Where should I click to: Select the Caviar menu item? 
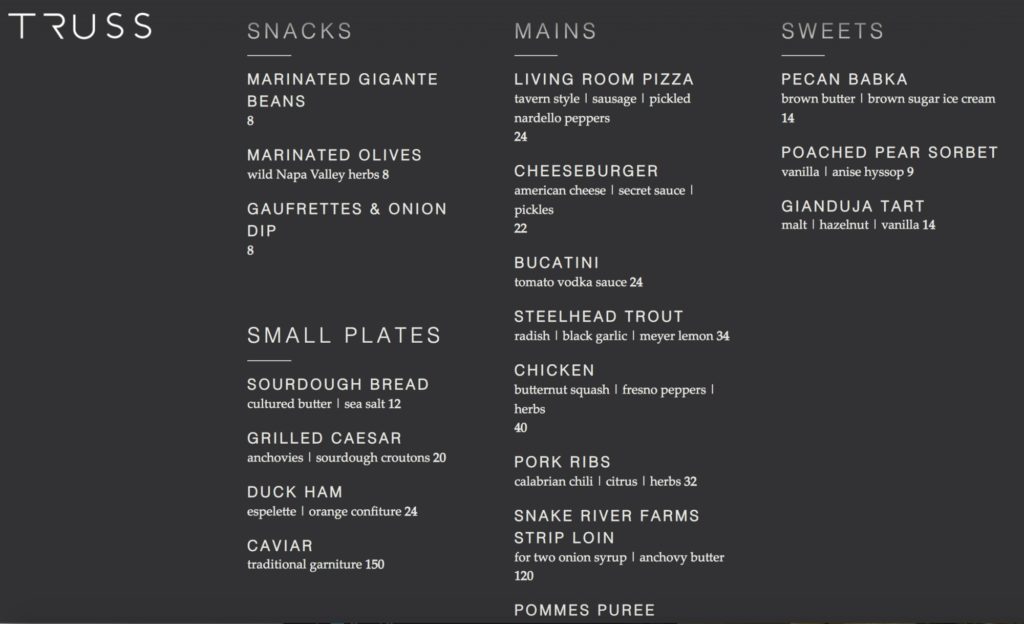click(x=280, y=546)
